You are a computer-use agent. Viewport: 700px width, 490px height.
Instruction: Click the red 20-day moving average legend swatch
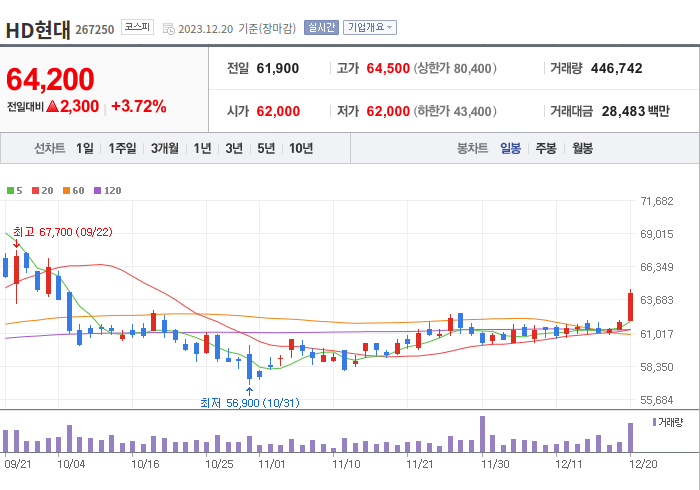pyautogui.click(x=35, y=191)
